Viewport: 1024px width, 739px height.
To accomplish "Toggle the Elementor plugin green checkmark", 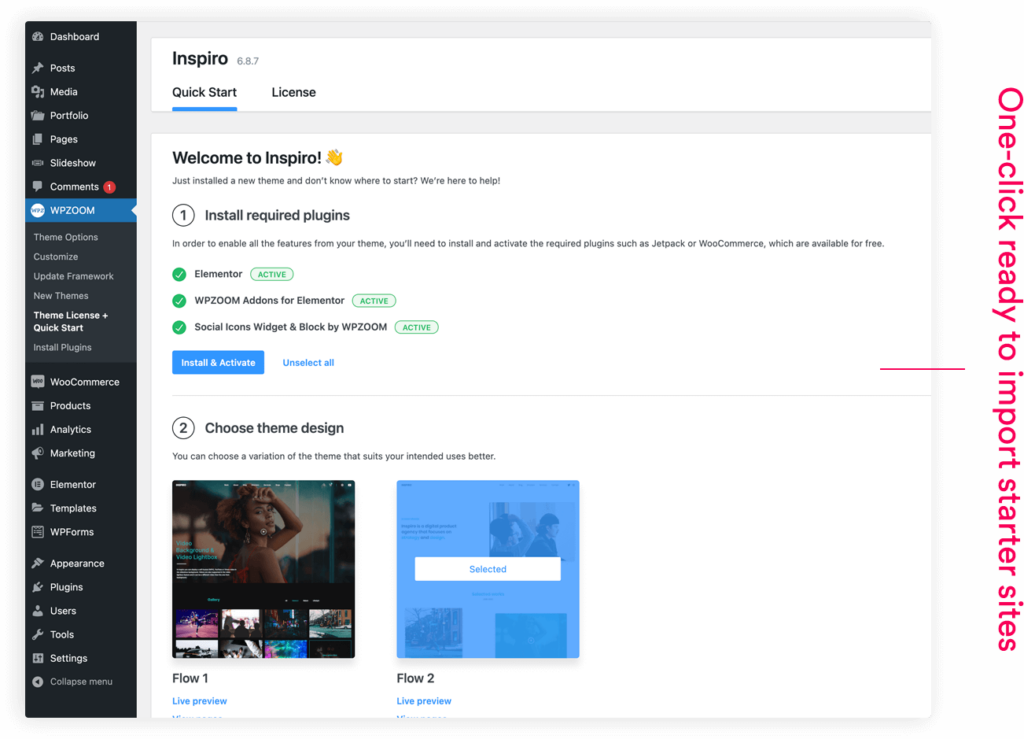I will click(x=179, y=274).
